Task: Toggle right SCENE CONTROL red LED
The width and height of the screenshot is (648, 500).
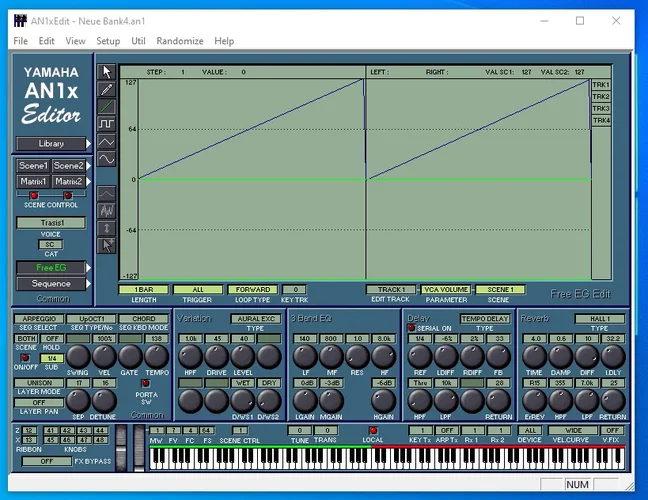Action: (x=68, y=195)
